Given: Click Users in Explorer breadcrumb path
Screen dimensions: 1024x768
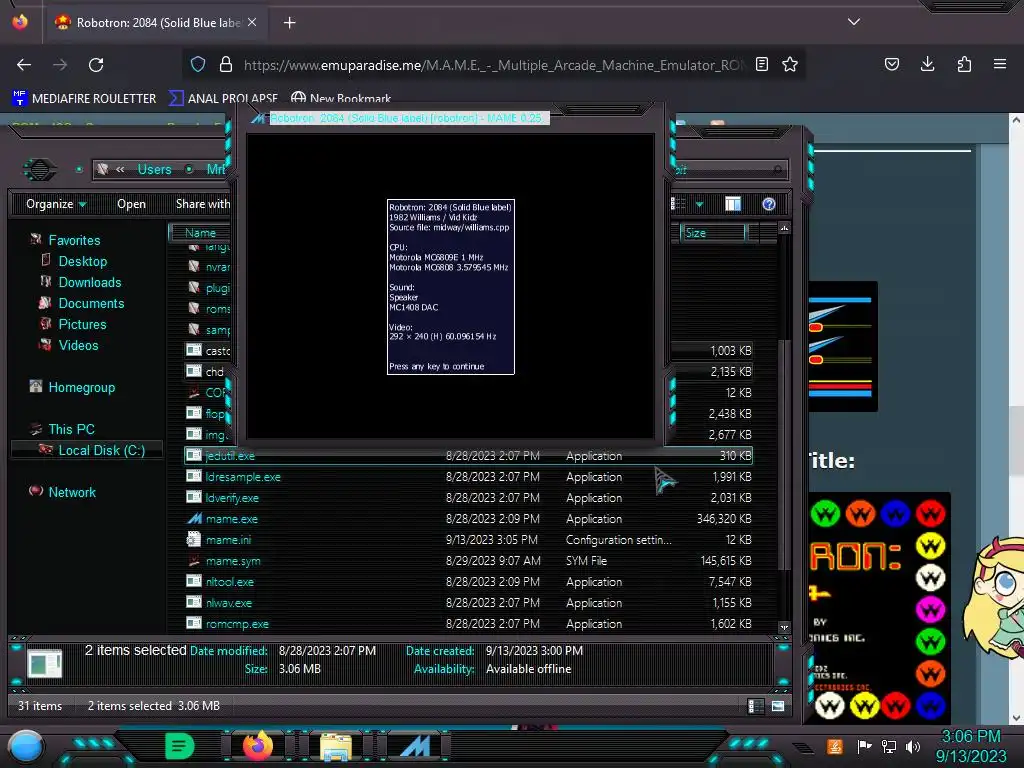Looking at the screenshot, I should 154,169.
